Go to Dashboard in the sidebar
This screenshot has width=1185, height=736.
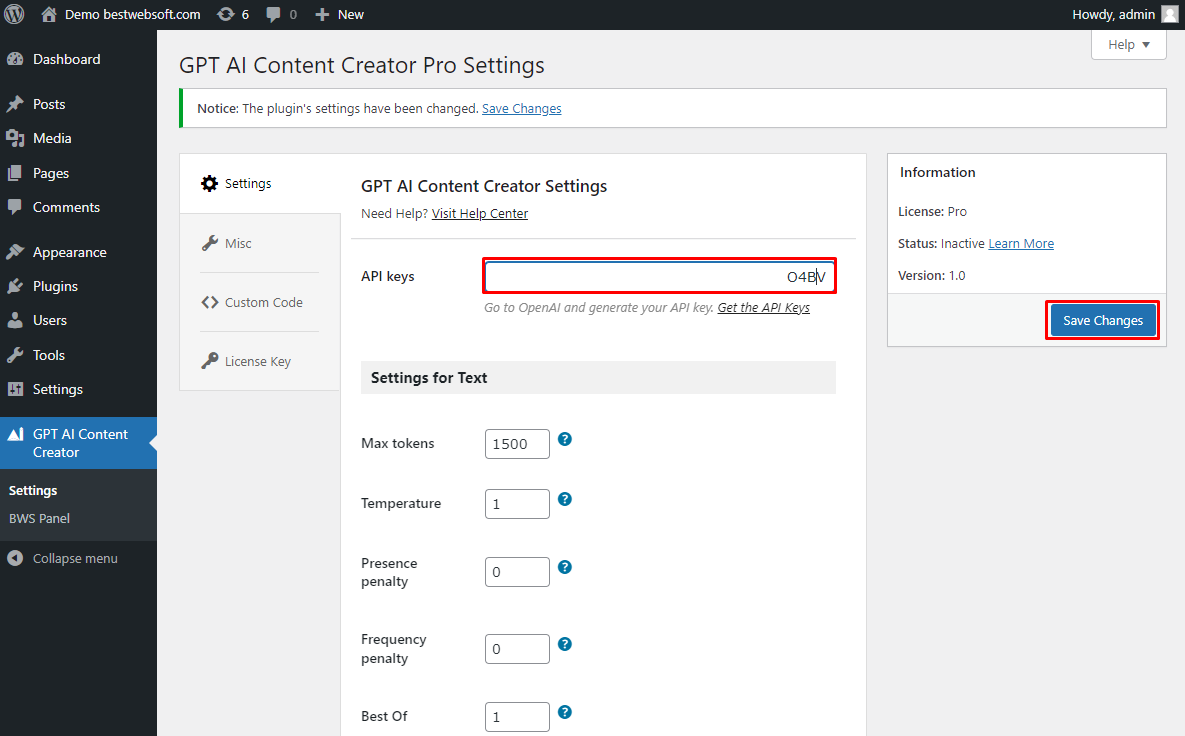(67, 59)
